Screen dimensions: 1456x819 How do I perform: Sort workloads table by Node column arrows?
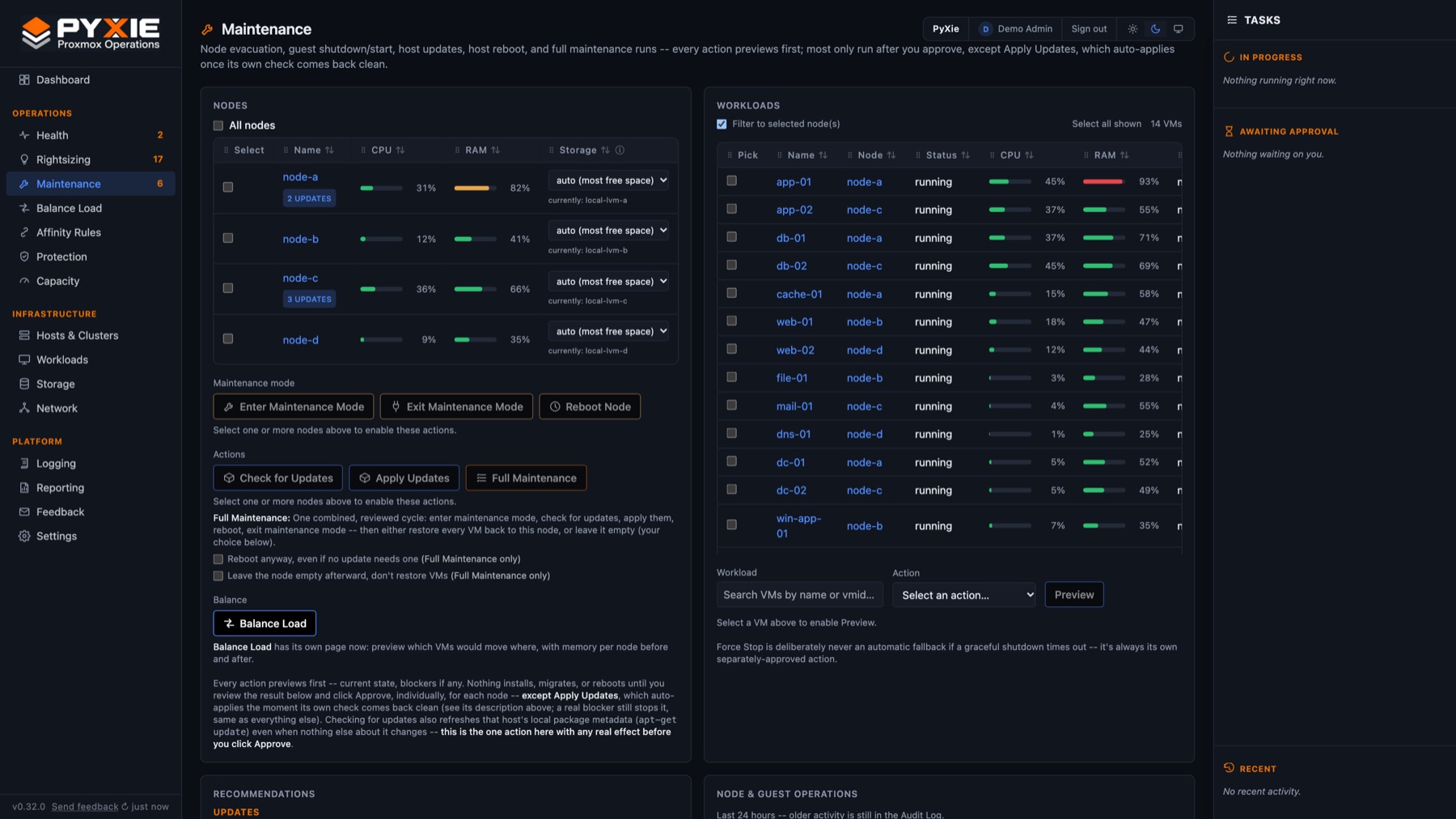click(891, 155)
